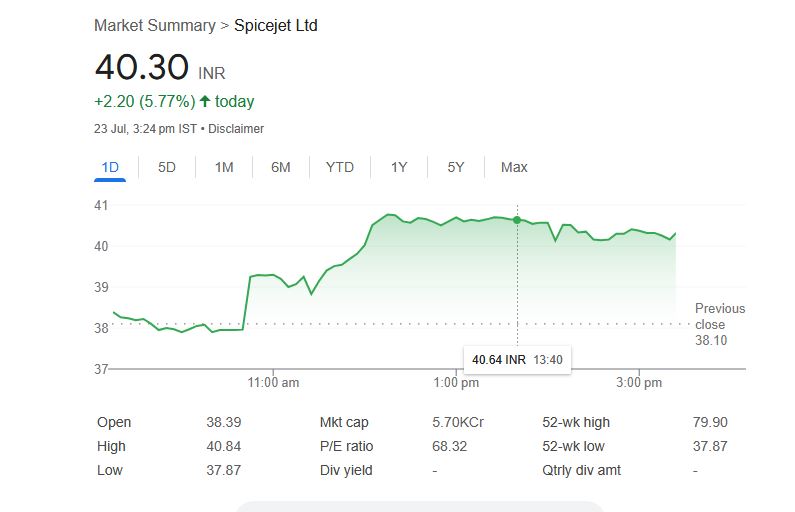
Task: Open the 1M time range tab
Action: (224, 167)
